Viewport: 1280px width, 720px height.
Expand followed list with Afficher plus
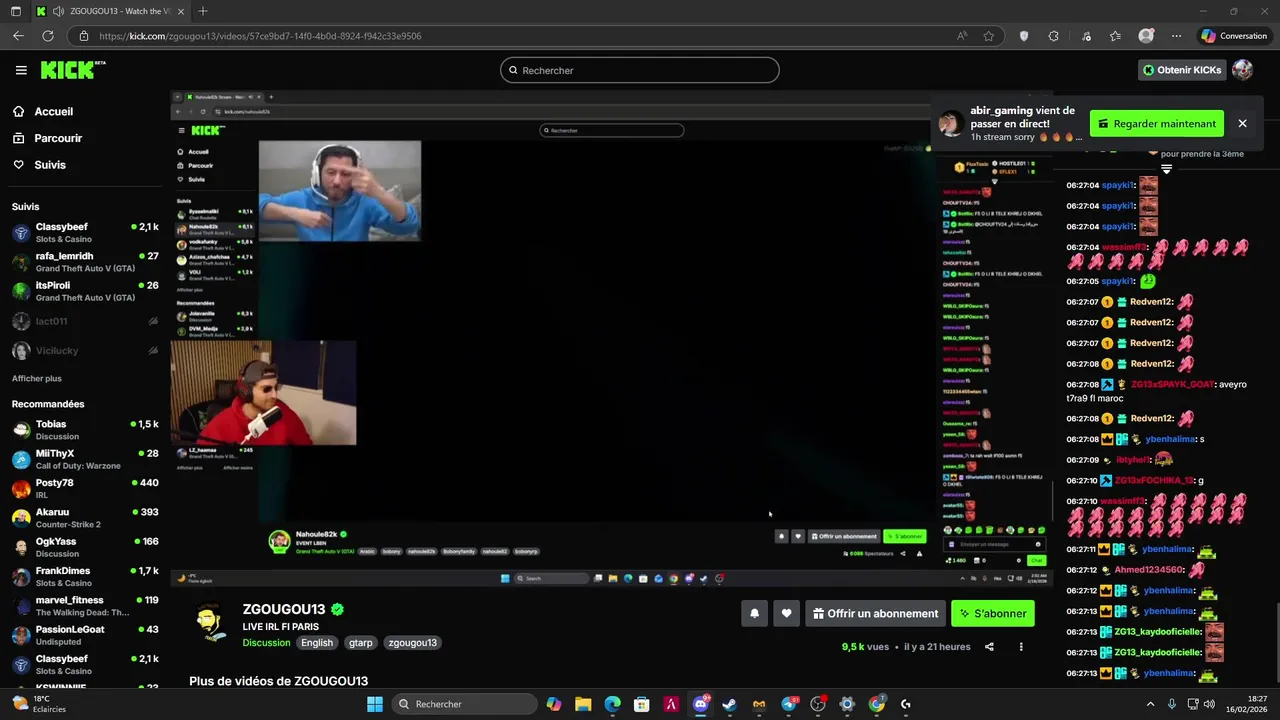(x=37, y=379)
